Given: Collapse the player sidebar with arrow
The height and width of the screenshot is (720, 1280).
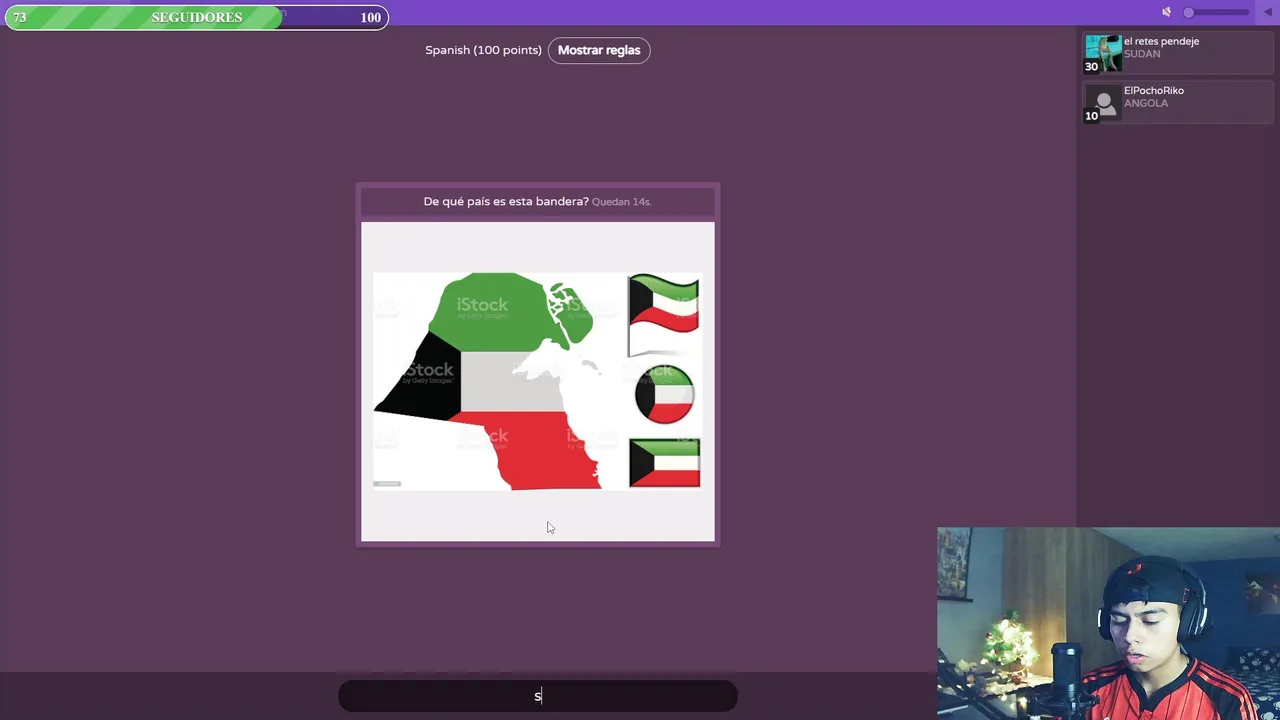Looking at the screenshot, I should coord(1268,12).
